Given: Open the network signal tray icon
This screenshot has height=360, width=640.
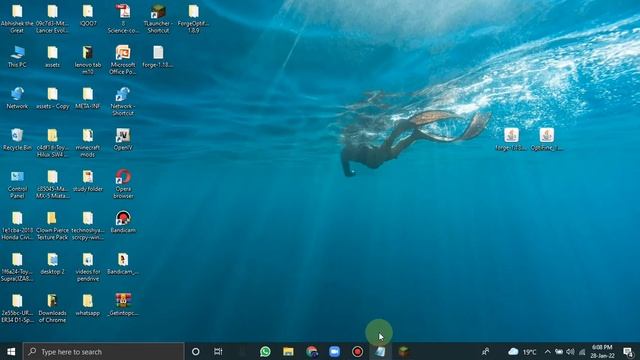Looking at the screenshot, I should (x=582, y=351).
